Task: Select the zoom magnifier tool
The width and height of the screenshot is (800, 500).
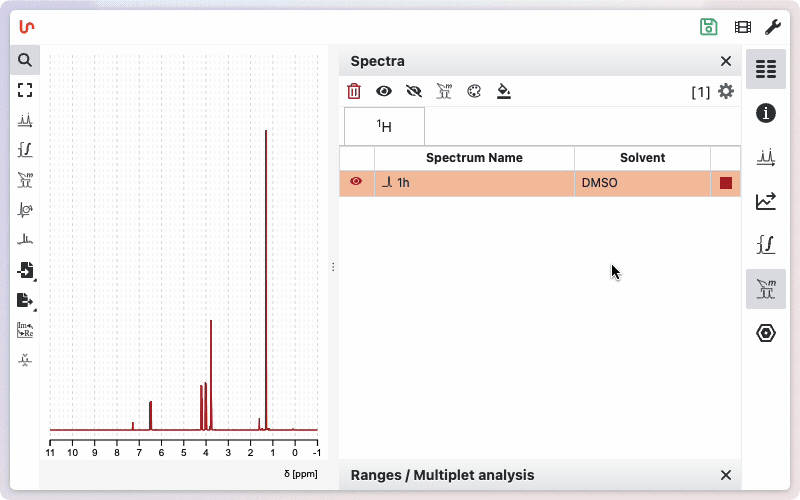Action: point(25,60)
